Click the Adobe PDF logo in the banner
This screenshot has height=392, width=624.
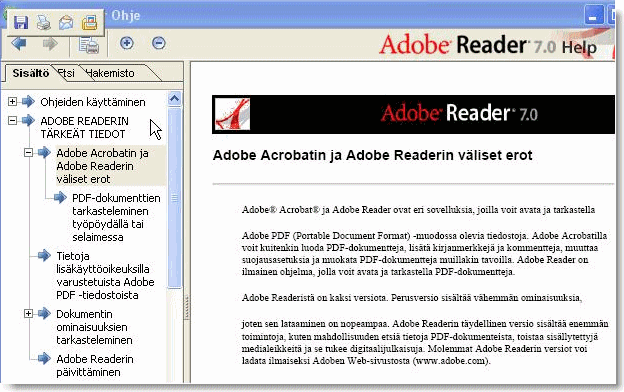[232, 114]
